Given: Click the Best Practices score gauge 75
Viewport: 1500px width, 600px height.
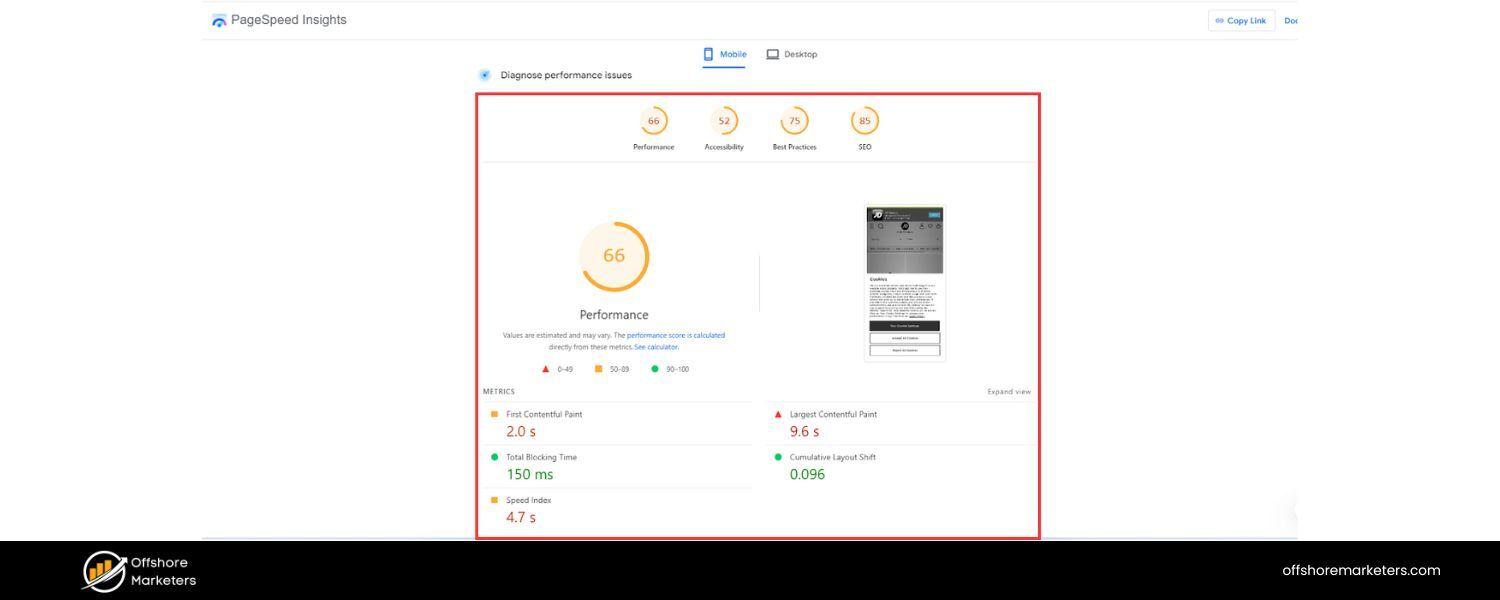Looking at the screenshot, I should (x=794, y=121).
